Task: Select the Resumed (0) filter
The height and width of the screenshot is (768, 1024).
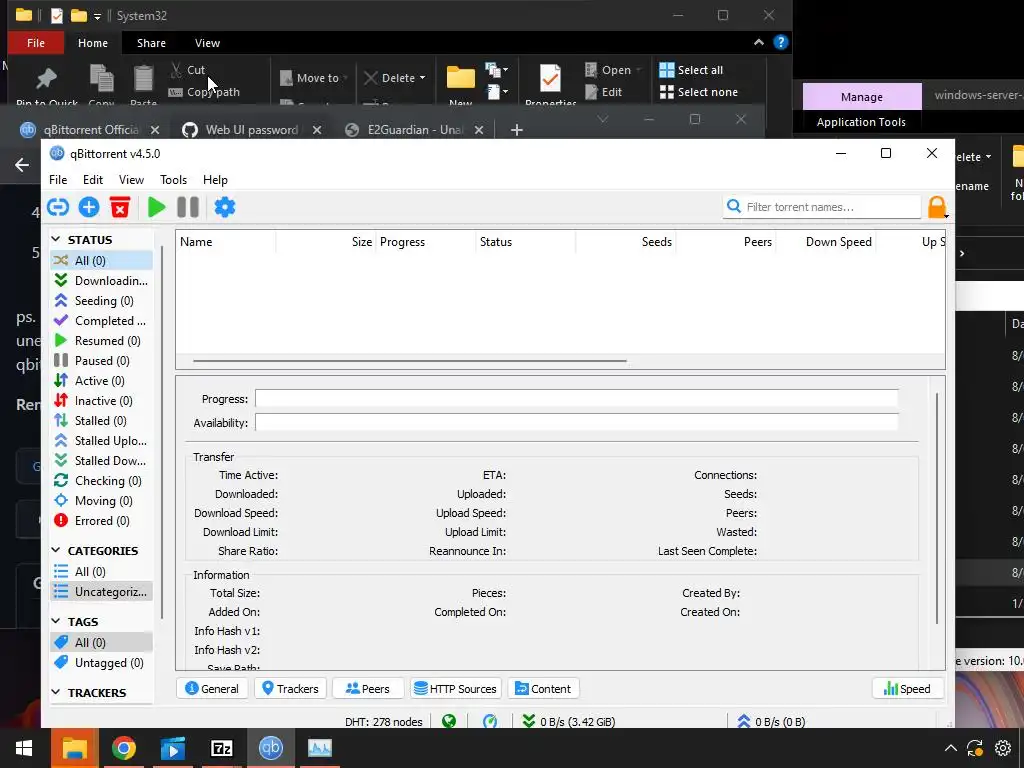Action: point(101,341)
